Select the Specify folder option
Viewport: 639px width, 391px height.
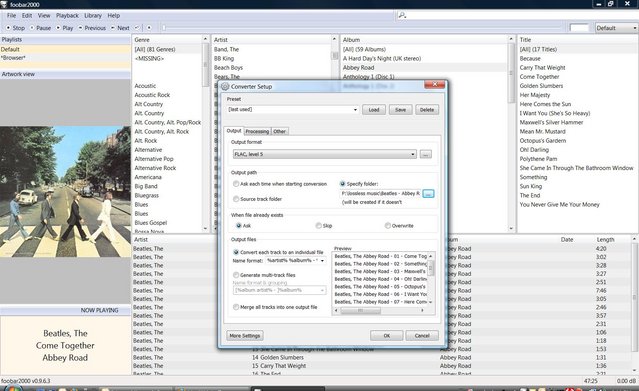(342, 184)
